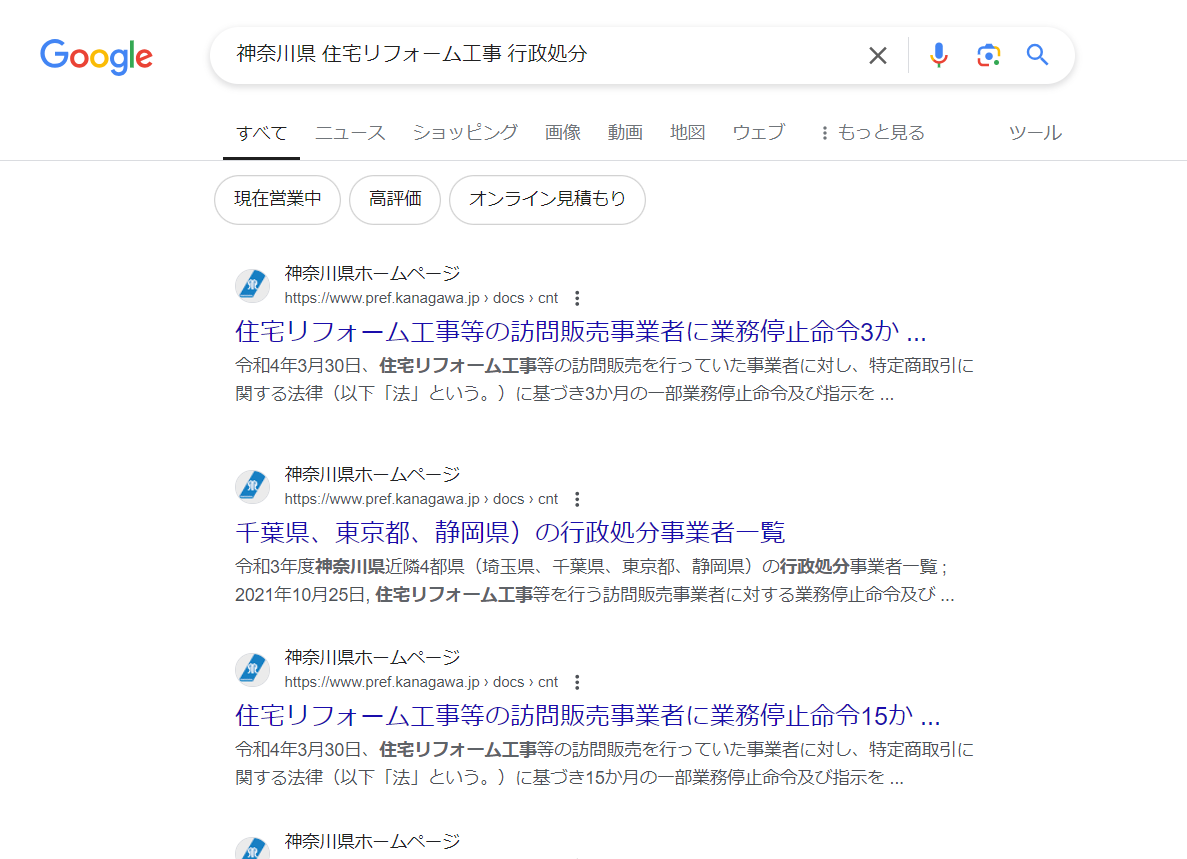Apply the 現在営業中 filter chip
The width and height of the screenshot is (1187, 859).
coord(278,200)
